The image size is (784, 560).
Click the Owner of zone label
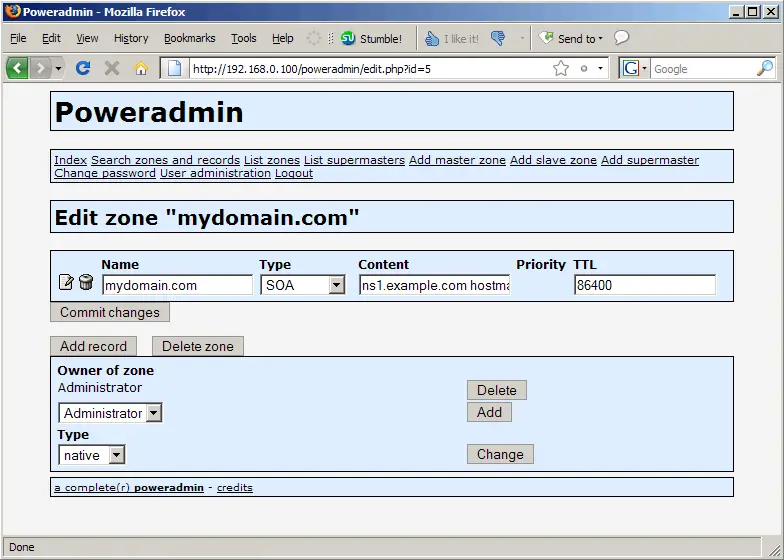tap(106, 370)
